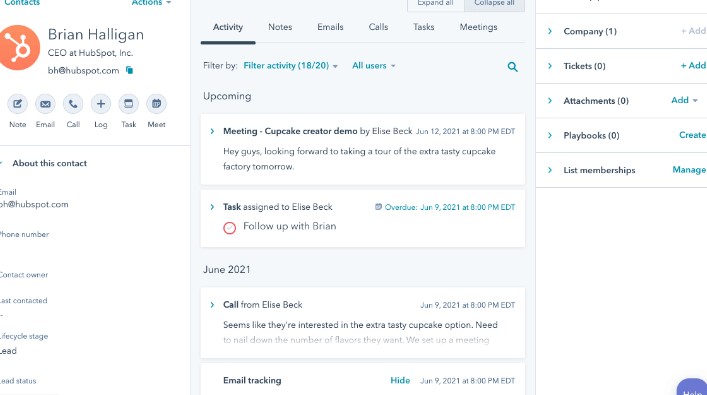The image size is (707, 395).
Task: Click Hide on Email tracking entry
Action: click(400, 381)
